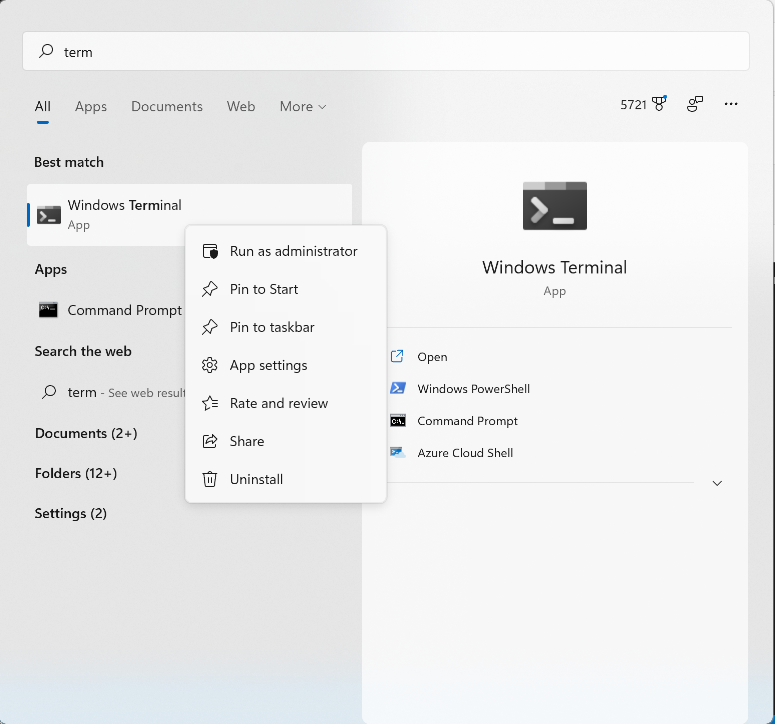
Task: Click the three-dots options icon
Action: click(731, 104)
